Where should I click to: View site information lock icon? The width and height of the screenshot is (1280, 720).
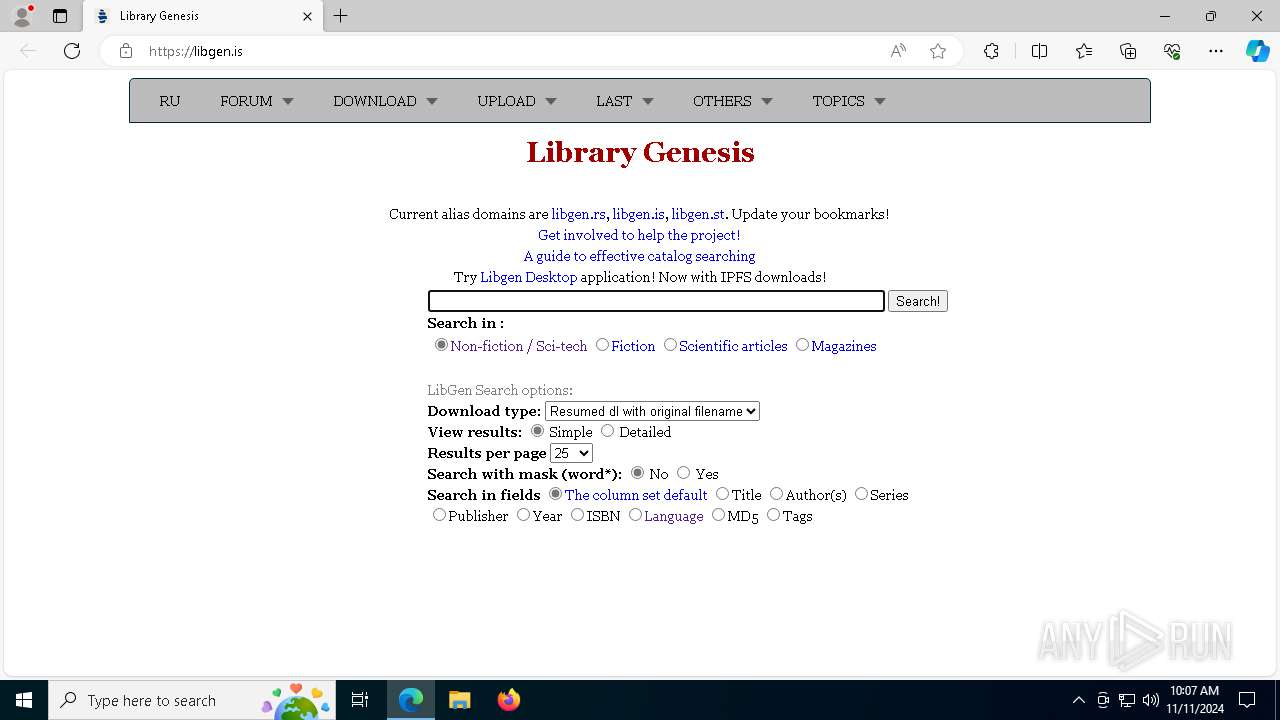tap(126, 51)
